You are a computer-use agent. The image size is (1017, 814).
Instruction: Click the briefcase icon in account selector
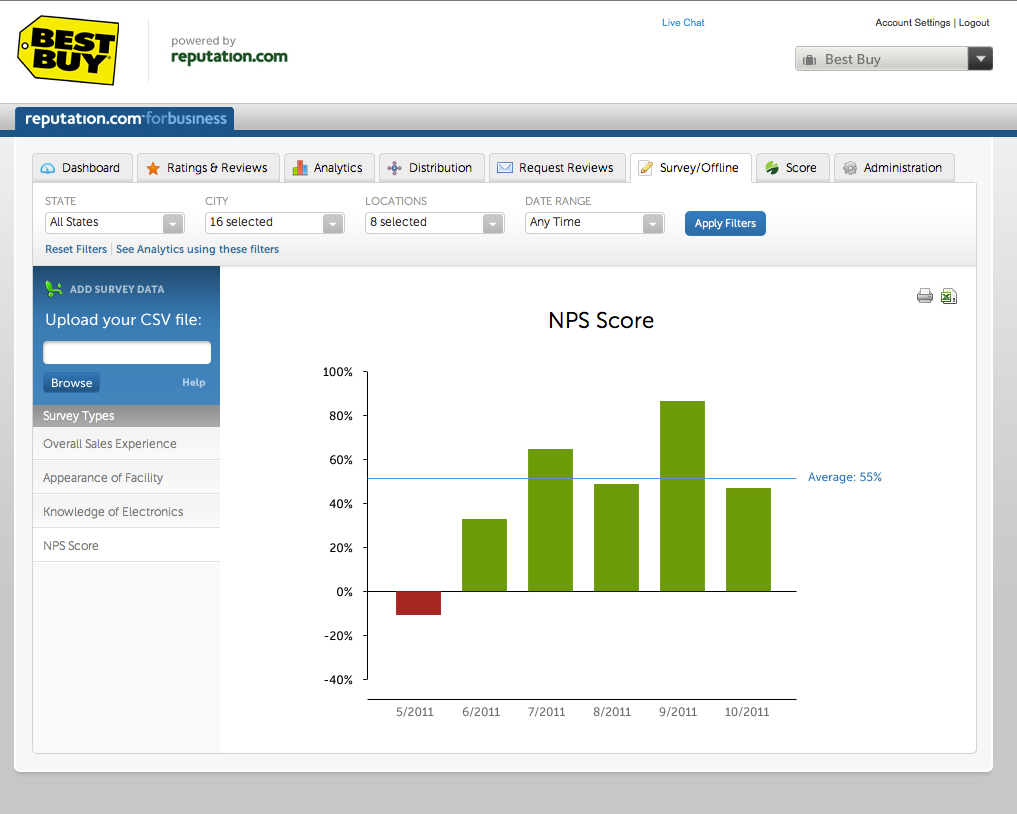(x=809, y=60)
